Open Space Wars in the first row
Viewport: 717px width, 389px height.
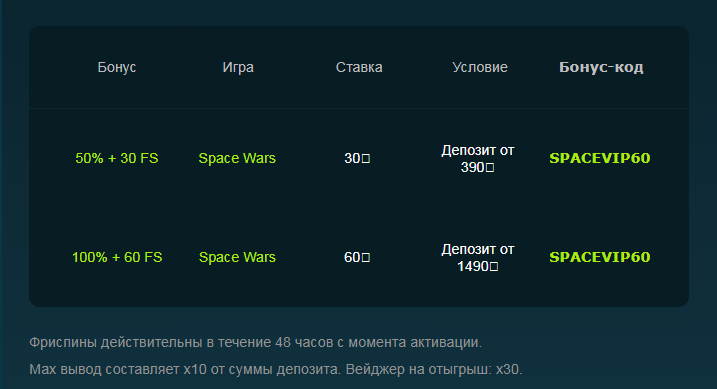pos(237,158)
